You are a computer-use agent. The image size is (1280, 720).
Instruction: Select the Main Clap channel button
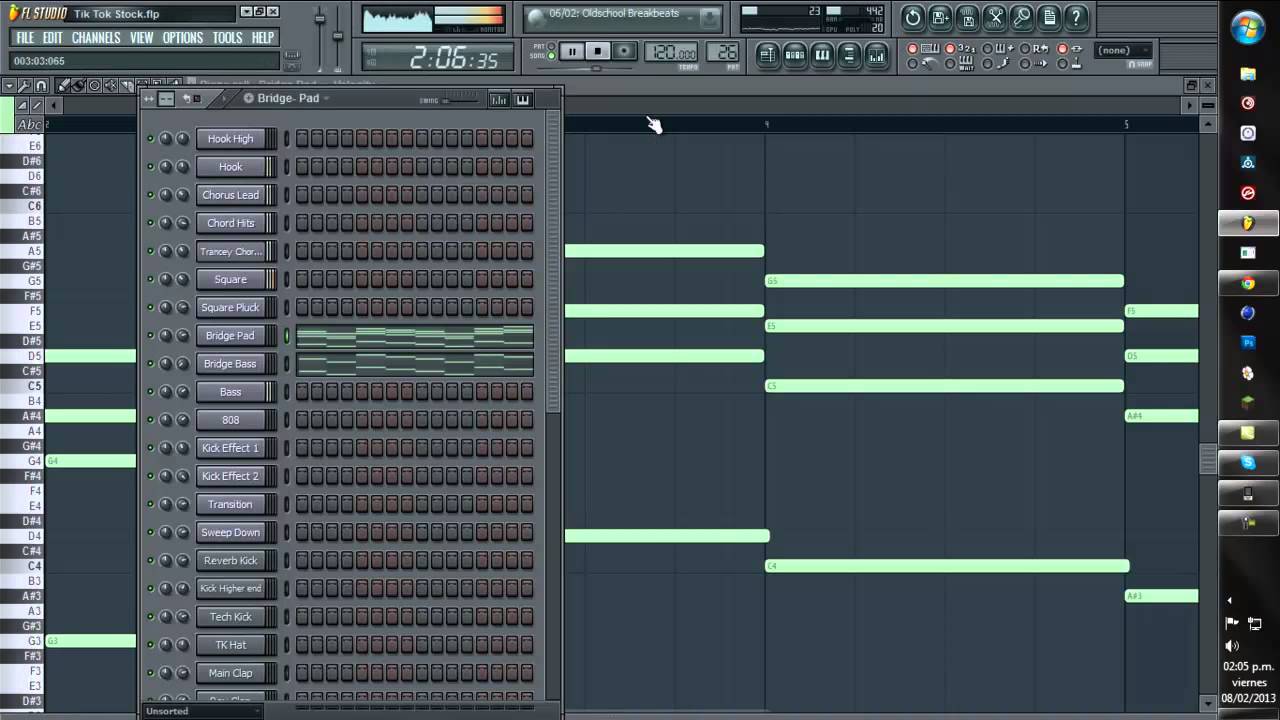tap(230, 673)
